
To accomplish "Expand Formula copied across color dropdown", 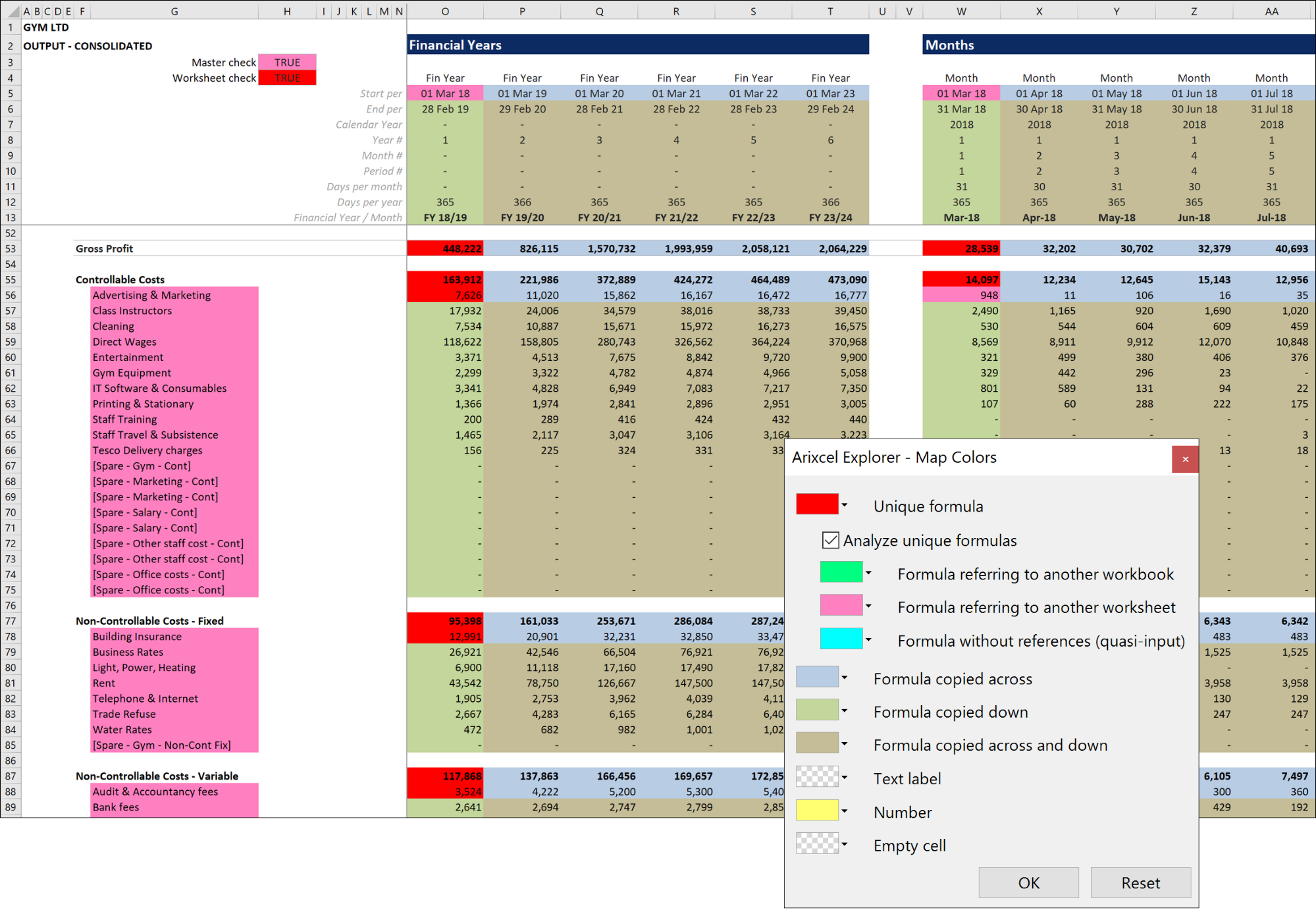I will pyautogui.click(x=845, y=678).
